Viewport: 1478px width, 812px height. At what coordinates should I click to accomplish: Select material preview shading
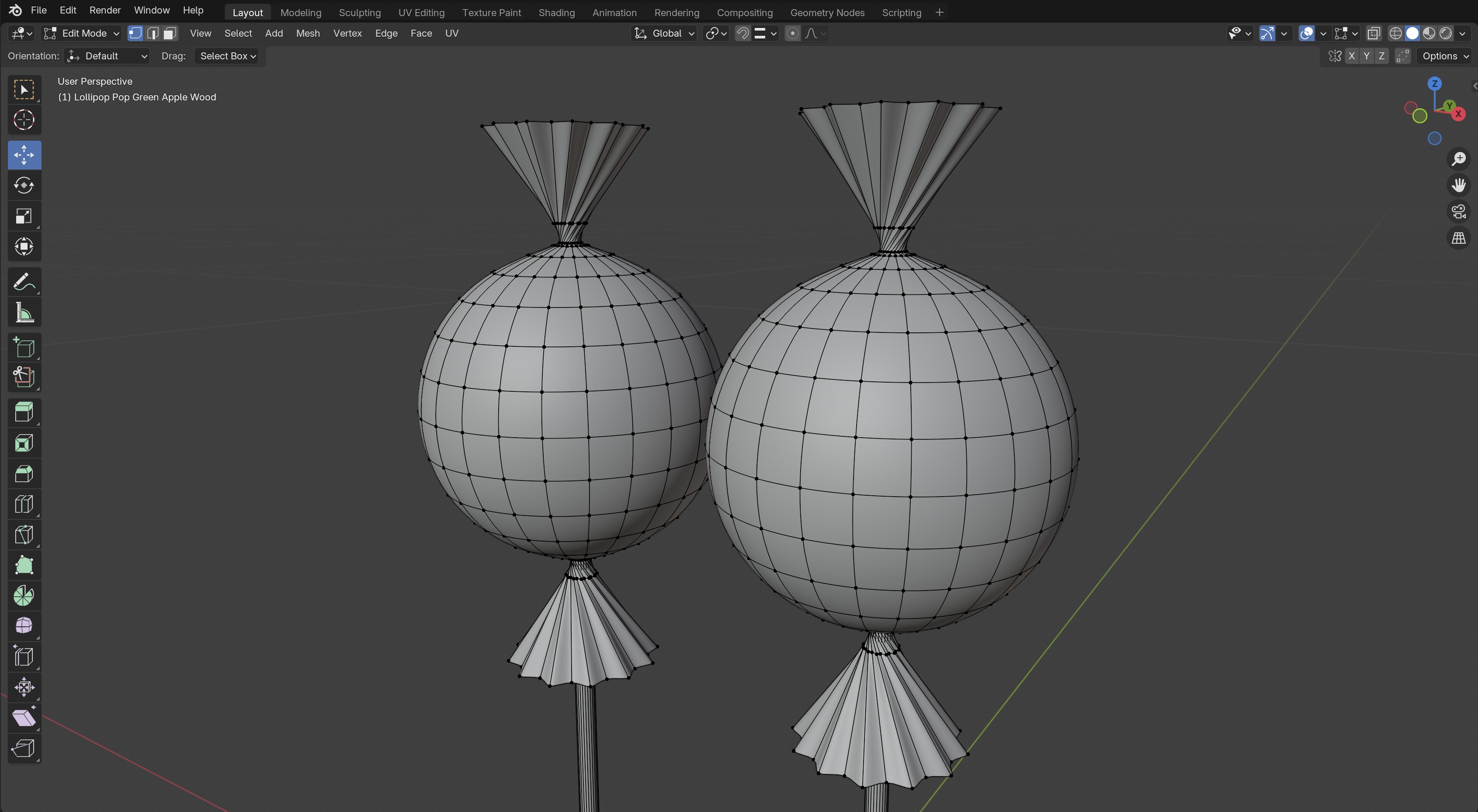pos(1429,33)
